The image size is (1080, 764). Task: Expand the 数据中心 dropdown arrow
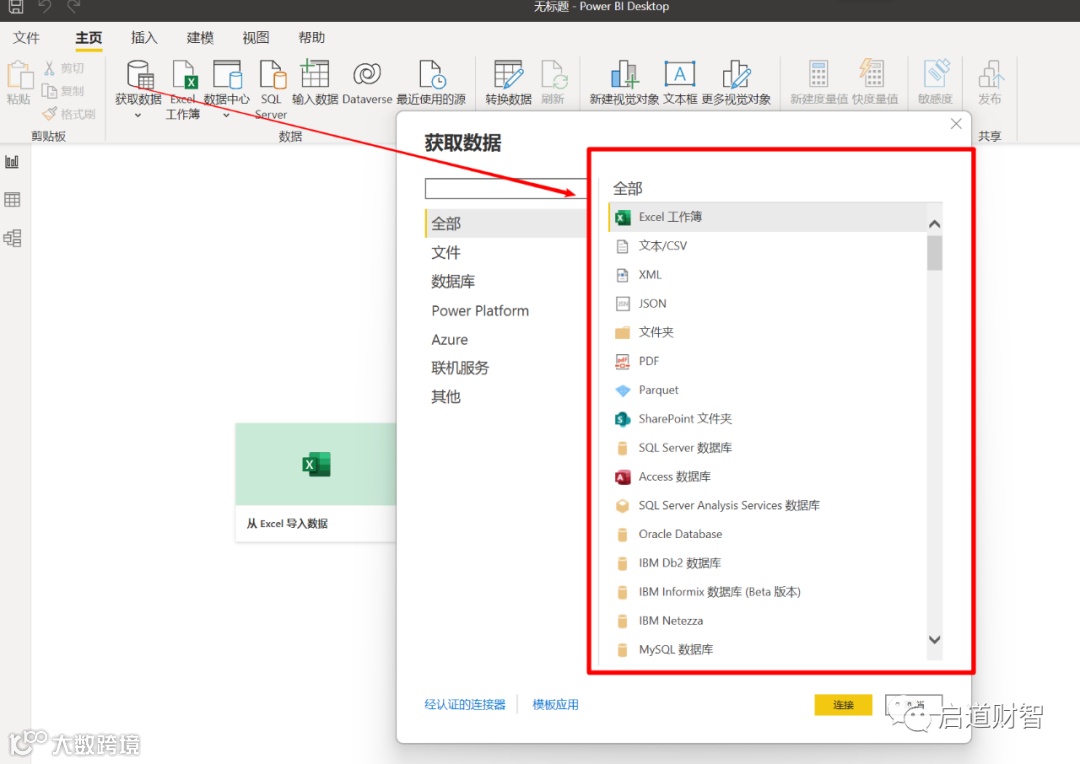click(x=226, y=115)
